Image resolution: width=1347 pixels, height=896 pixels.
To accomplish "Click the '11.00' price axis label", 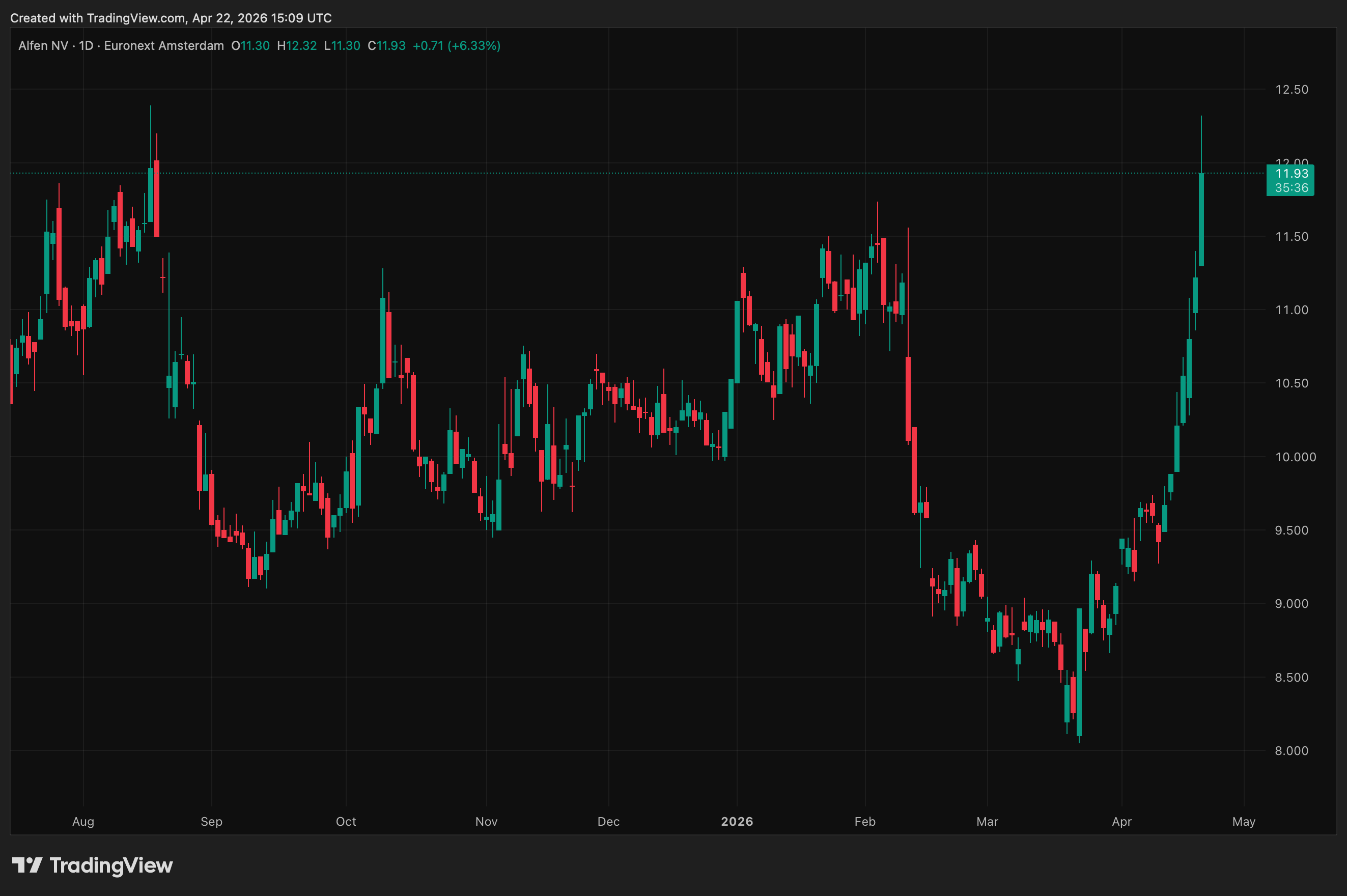I will point(1292,310).
